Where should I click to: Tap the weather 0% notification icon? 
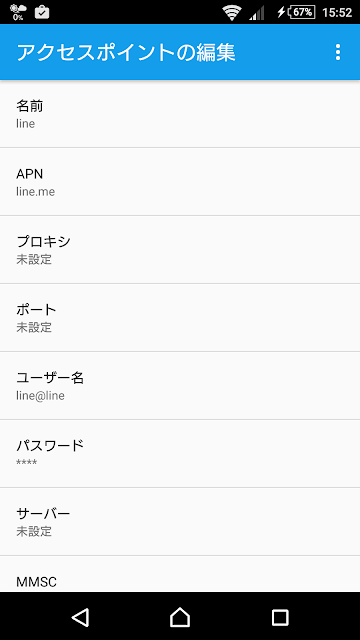pos(18,12)
